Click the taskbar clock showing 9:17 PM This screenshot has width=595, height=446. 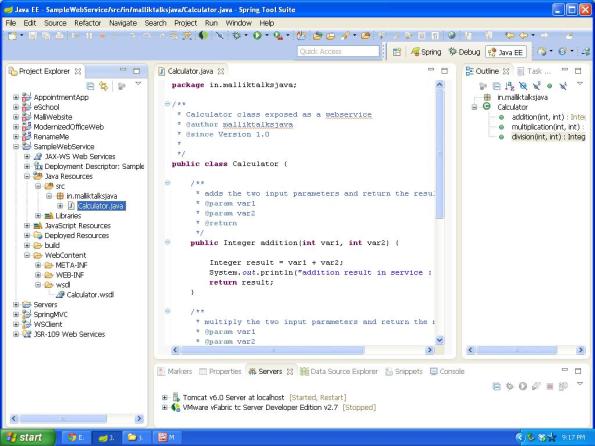pyautogui.click(x=573, y=438)
